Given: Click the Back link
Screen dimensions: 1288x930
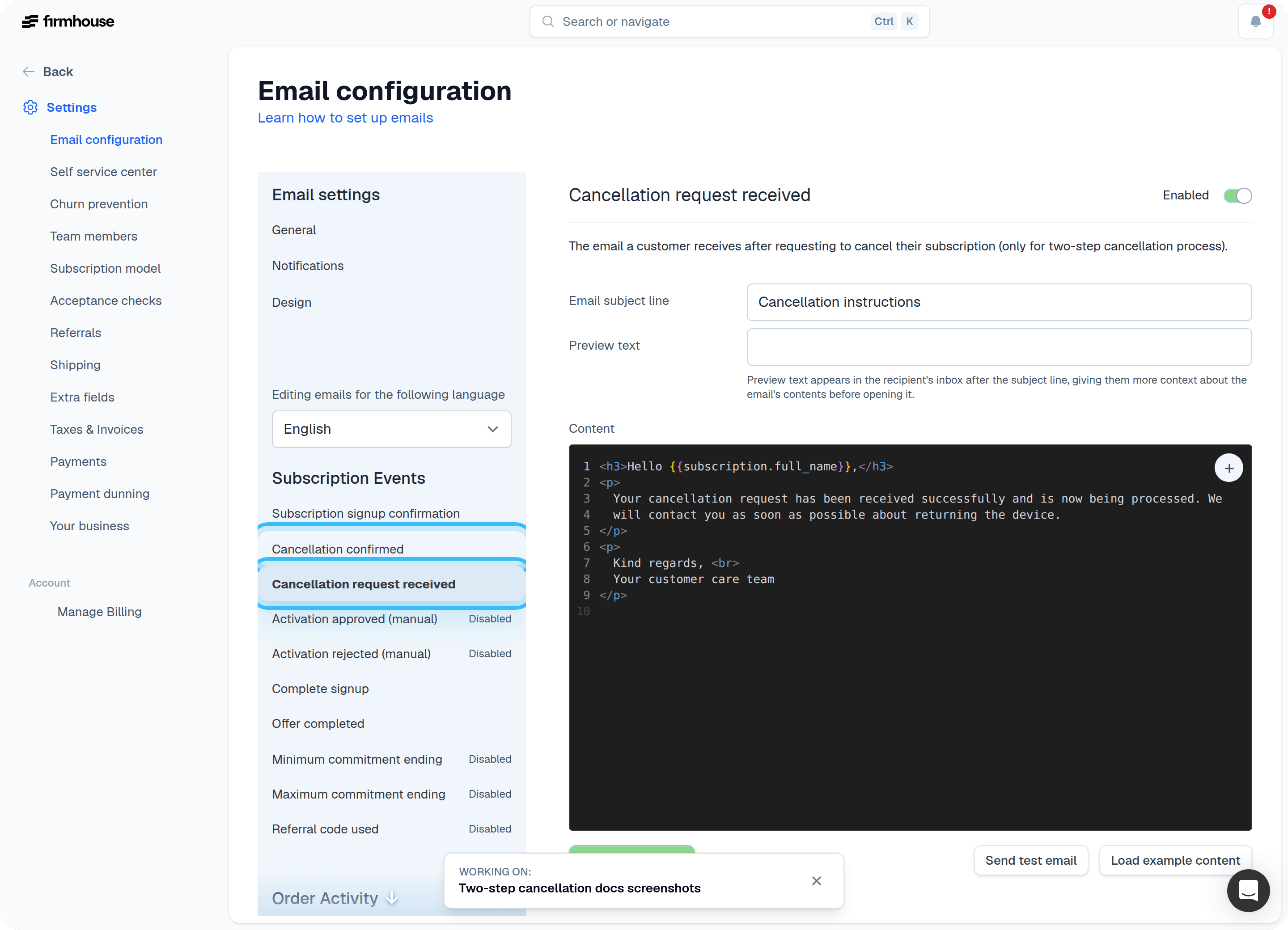Looking at the screenshot, I should [58, 72].
